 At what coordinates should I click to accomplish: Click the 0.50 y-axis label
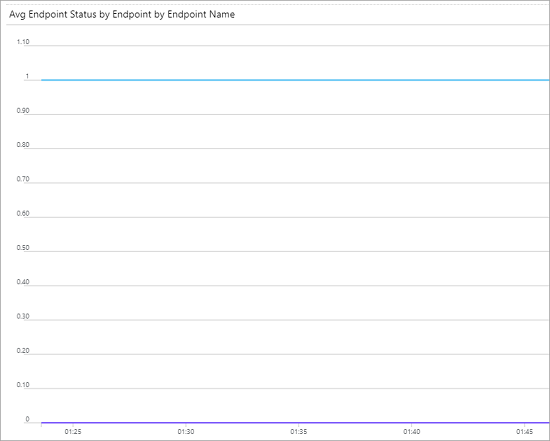click(x=23, y=248)
